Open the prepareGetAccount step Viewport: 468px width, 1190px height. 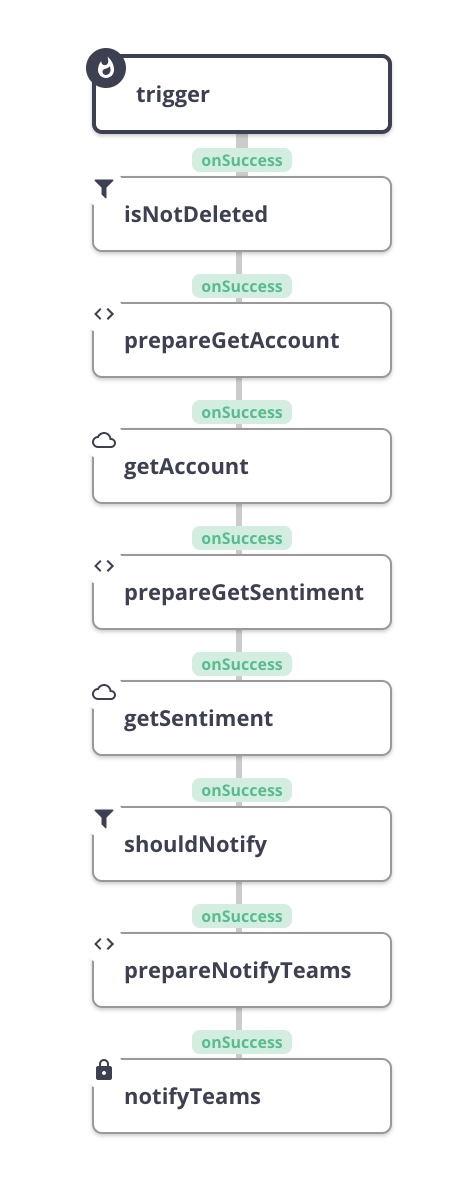(x=242, y=340)
